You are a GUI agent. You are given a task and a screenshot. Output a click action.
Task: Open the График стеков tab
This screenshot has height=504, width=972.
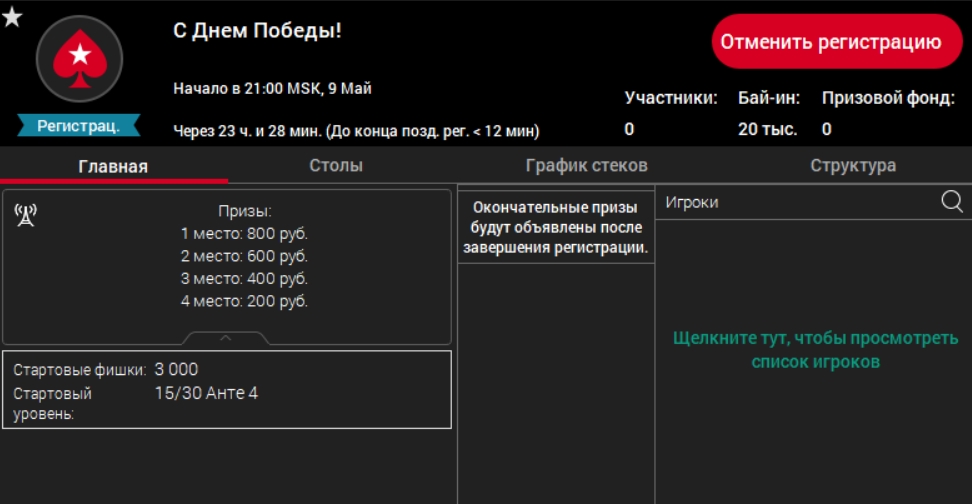pos(586,166)
